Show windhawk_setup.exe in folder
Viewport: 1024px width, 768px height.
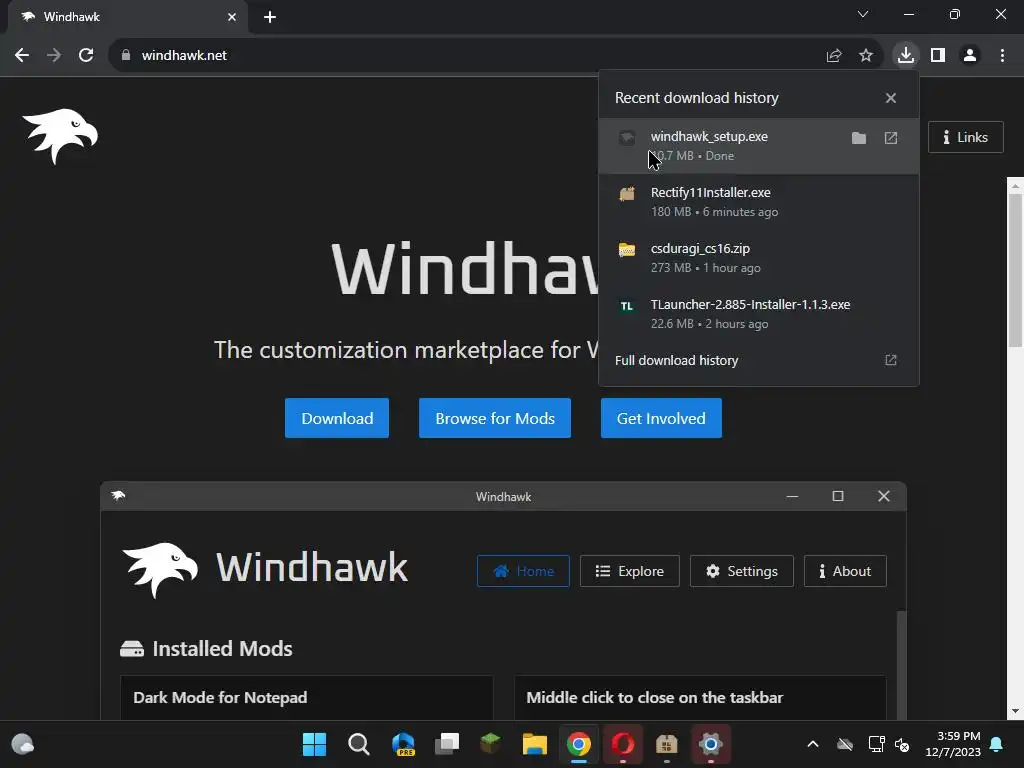(859, 138)
